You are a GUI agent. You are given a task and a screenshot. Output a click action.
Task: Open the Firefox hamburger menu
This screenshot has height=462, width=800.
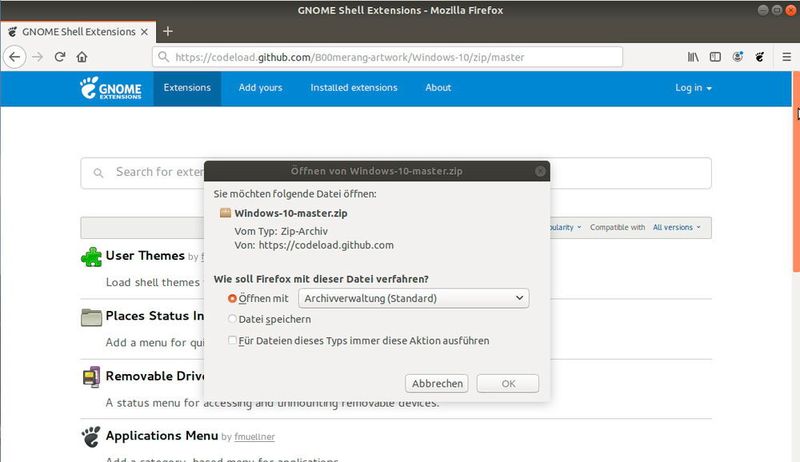pyautogui.click(x=786, y=57)
